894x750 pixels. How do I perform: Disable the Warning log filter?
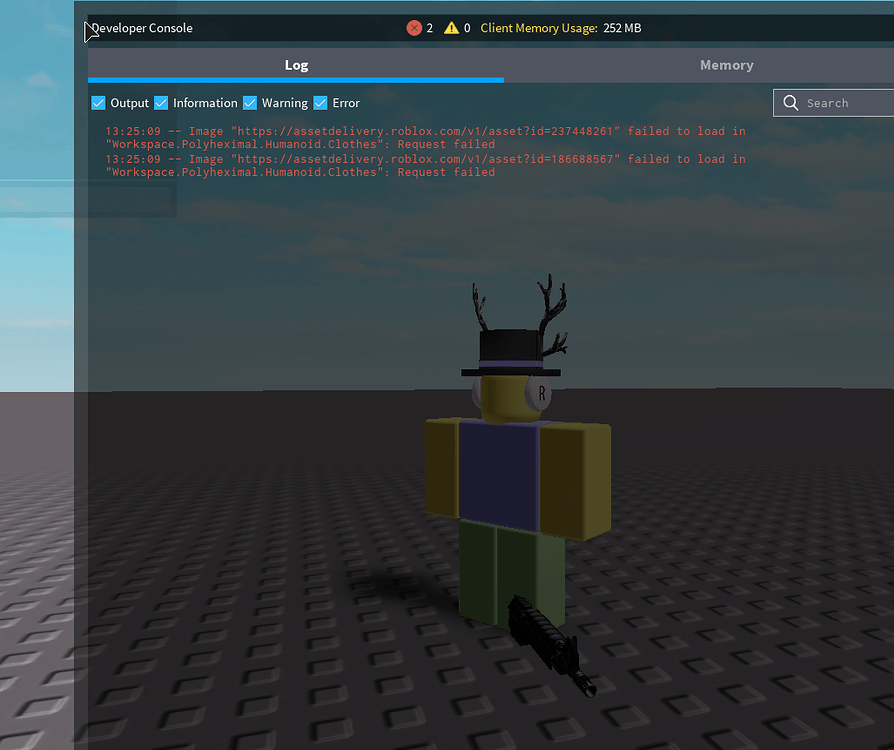tap(249, 102)
